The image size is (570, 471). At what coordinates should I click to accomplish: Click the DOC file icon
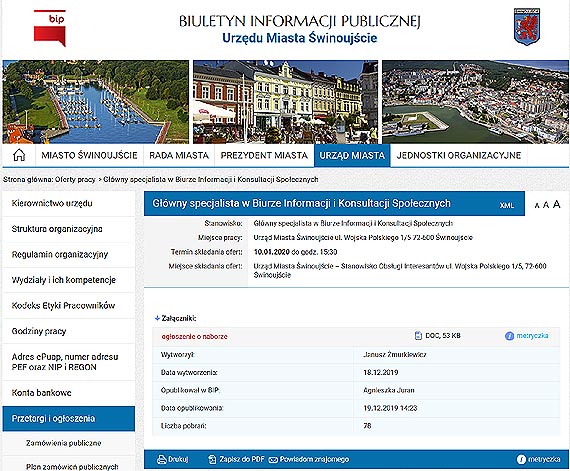click(x=418, y=335)
